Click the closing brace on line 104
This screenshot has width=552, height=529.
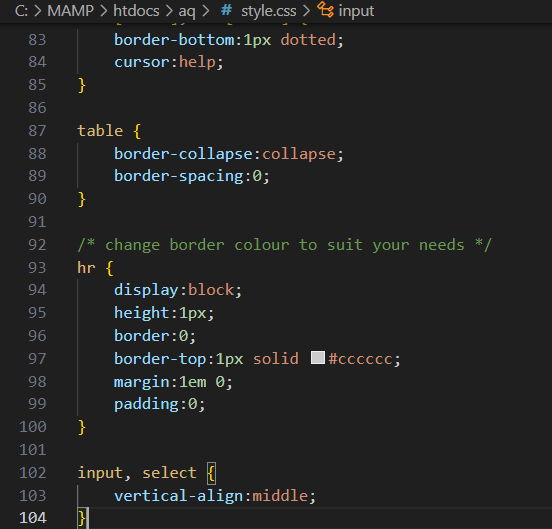pos(82,518)
